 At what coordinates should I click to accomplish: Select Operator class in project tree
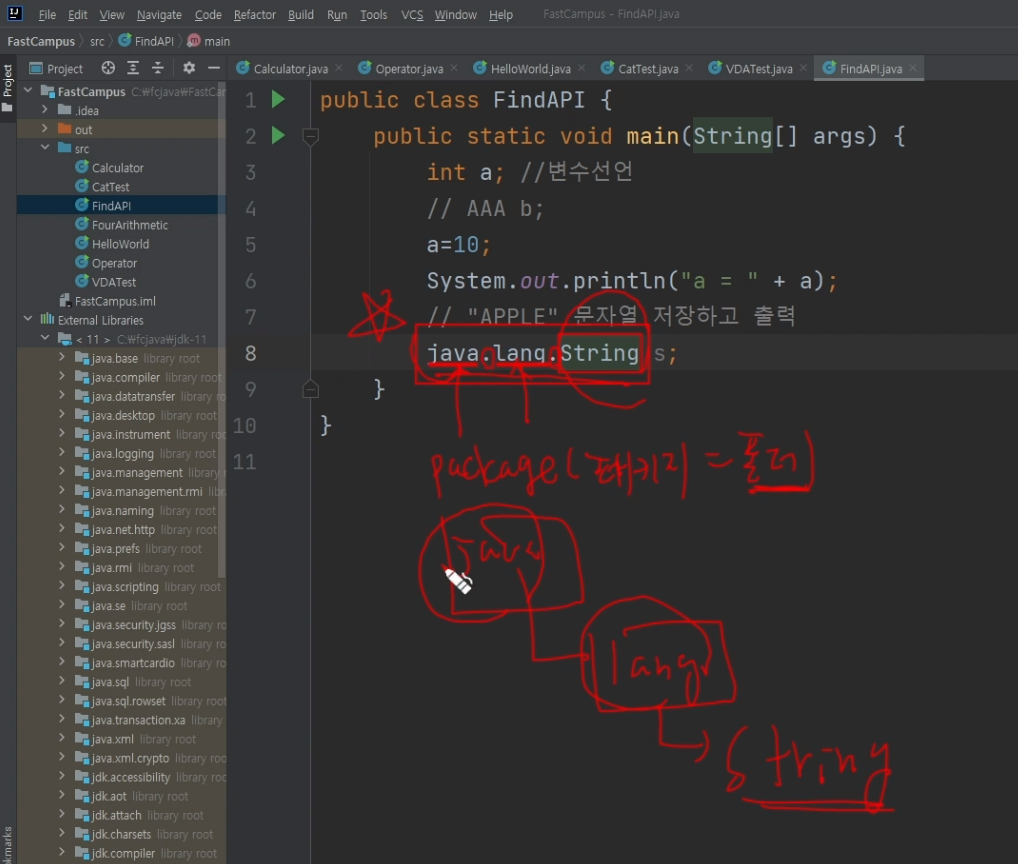coord(114,263)
